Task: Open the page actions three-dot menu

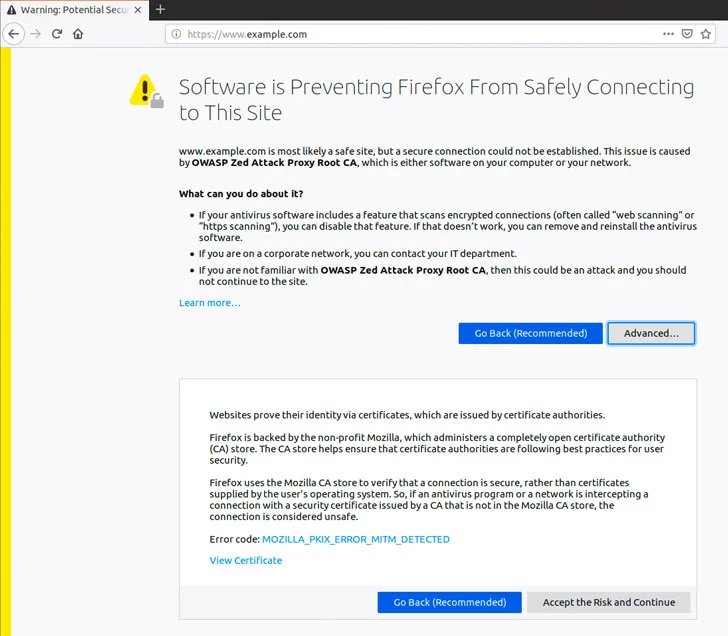Action: (x=668, y=34)
